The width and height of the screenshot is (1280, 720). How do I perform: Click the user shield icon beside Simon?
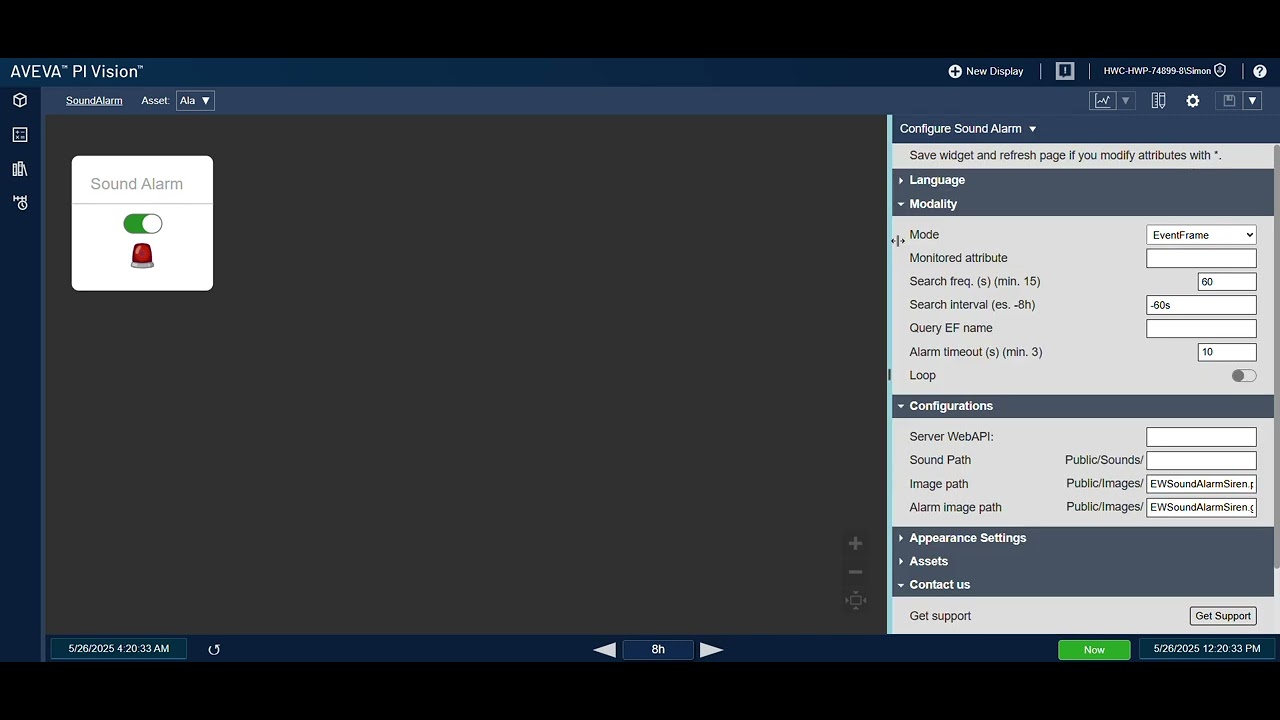click(1220, 71)
